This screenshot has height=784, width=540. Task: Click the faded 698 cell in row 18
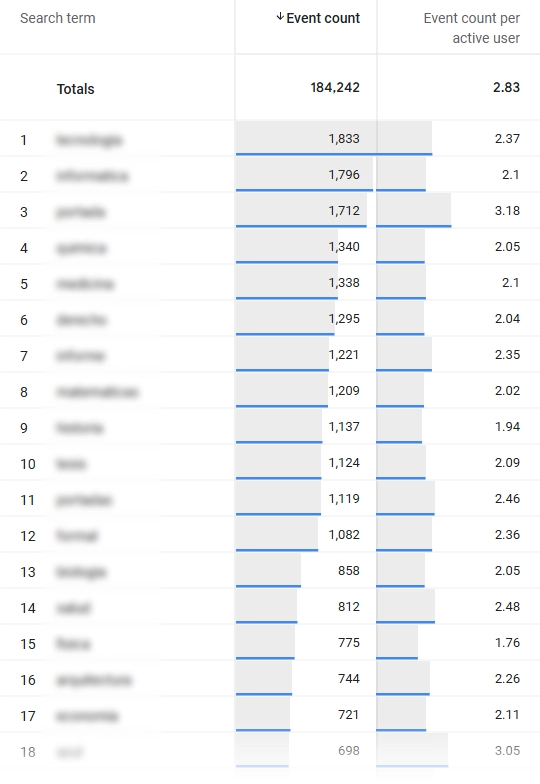[x=348, y=750]
